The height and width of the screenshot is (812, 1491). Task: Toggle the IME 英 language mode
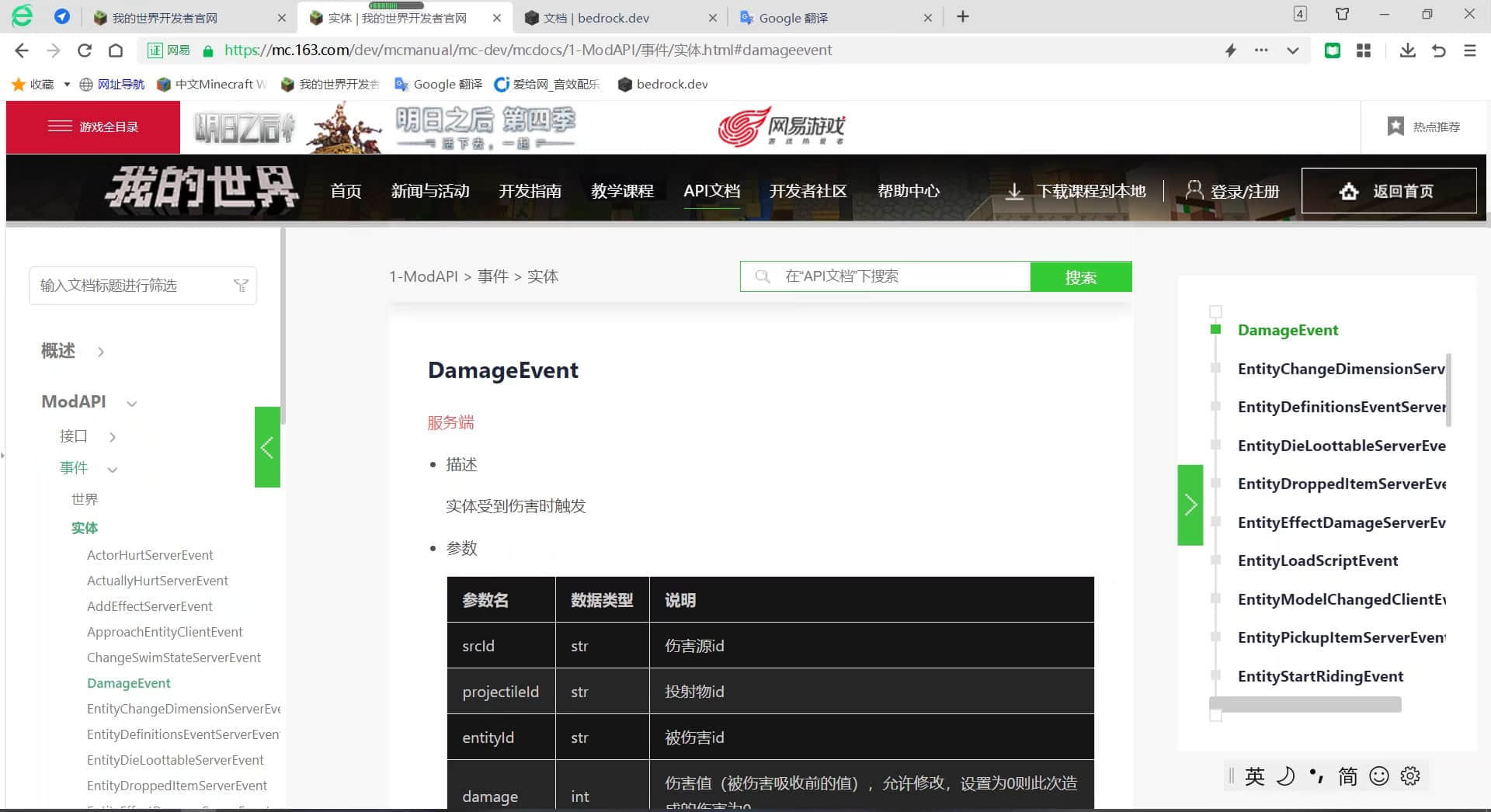tap(1255, 776)
